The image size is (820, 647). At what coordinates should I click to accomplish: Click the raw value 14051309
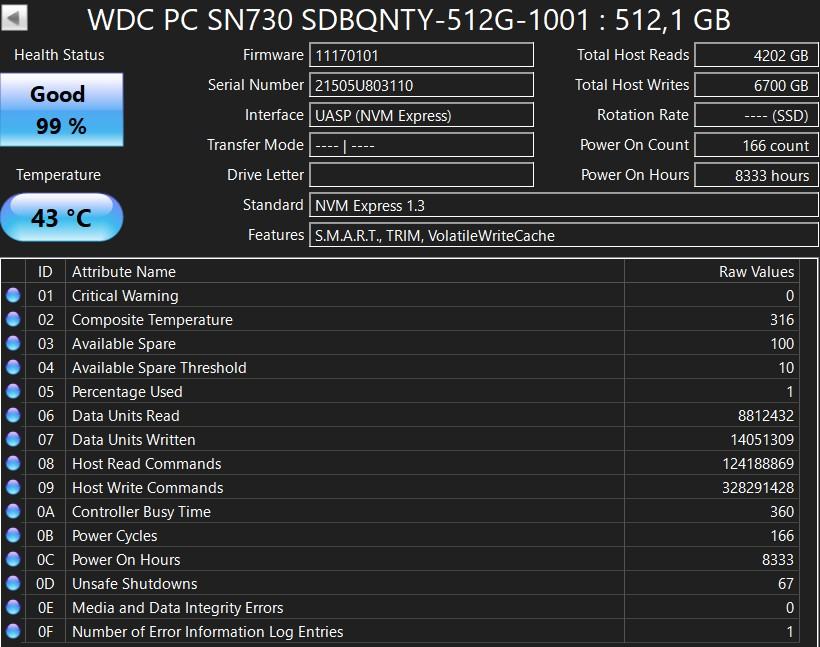pyautogui.click(x=762, y=439)
